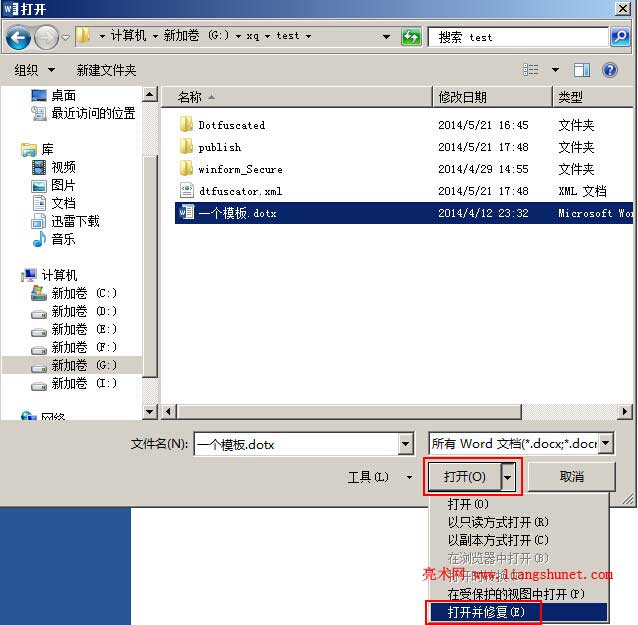Click the horizontal scrollbar right arrow
Image resolution: width=638 pixels, height=625 pixels.
(x=625, y=411)
